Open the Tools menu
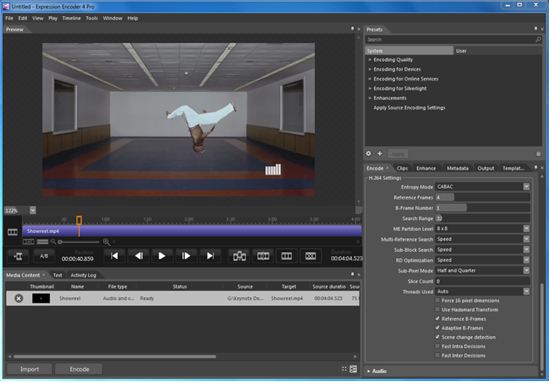Viewport: 551px width, 389px height. coord(92,18)
